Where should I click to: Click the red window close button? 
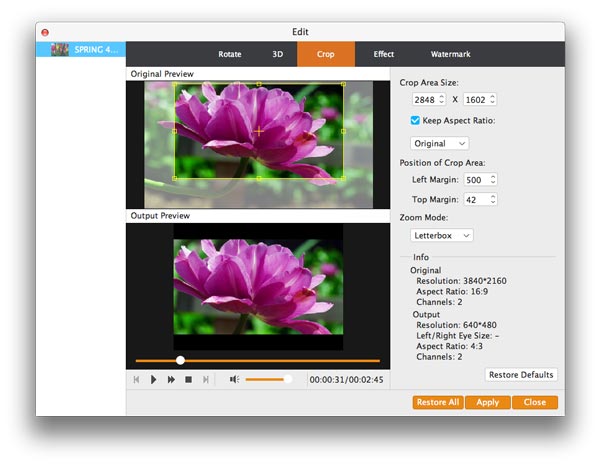pos(45,33)
